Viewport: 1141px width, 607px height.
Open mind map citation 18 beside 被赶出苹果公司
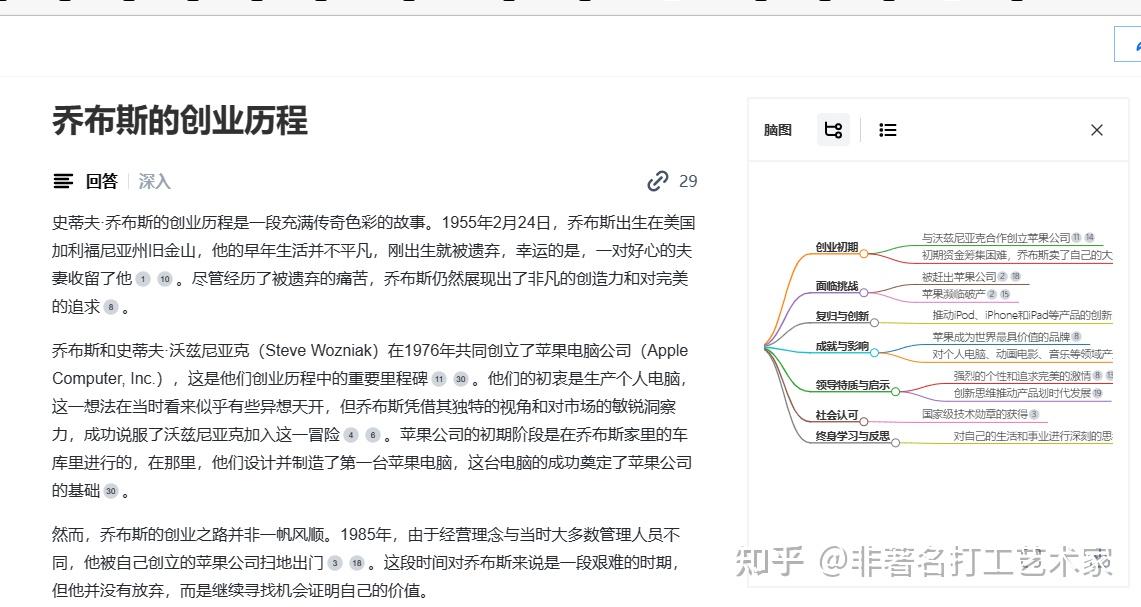click(1015, 277)
